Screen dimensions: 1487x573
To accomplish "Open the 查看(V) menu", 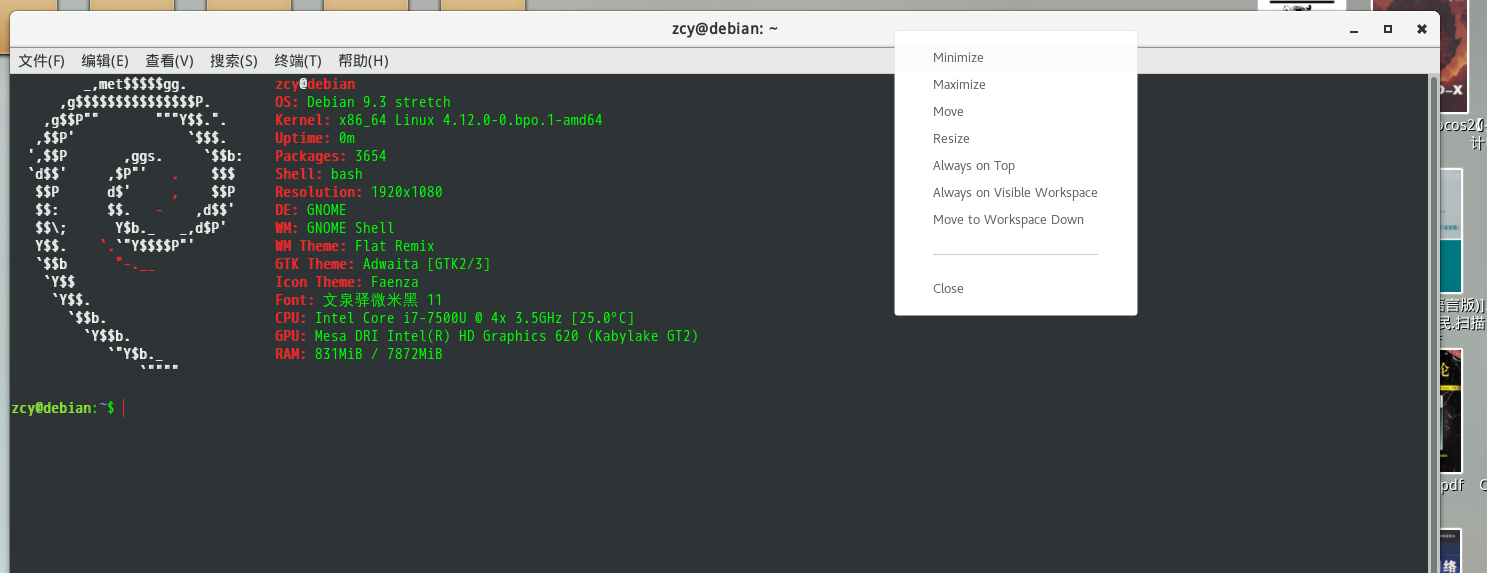I will coord(169,61).
